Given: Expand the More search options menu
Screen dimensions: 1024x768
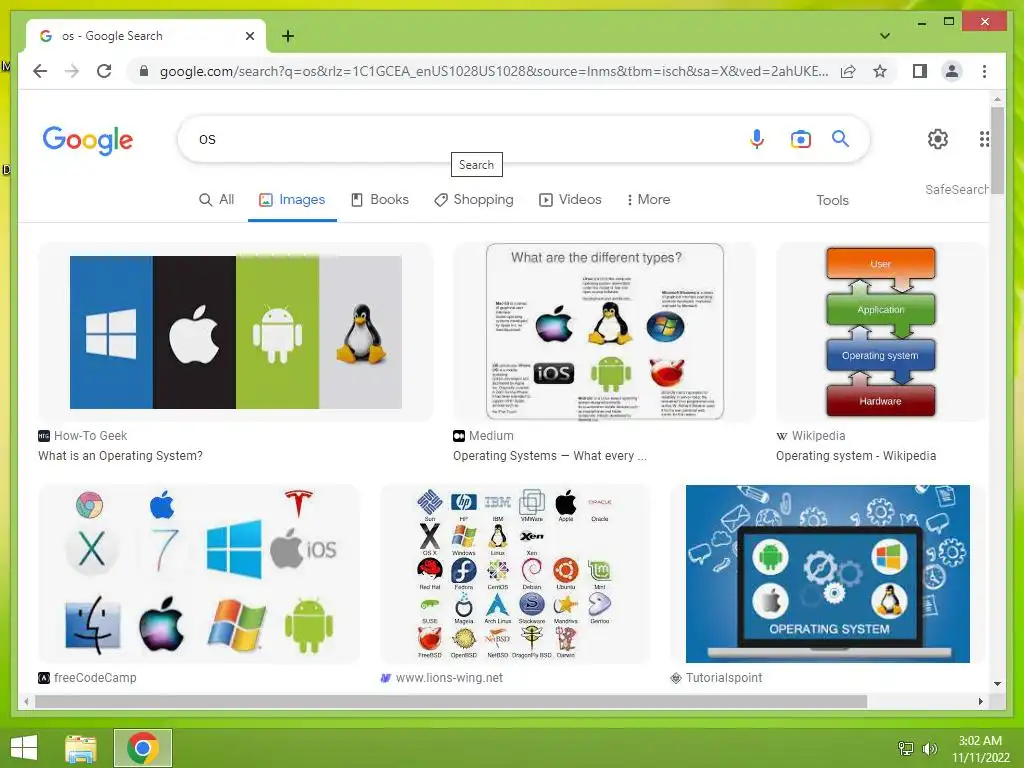Looking at the screenshot, I should tap(648, 200).
